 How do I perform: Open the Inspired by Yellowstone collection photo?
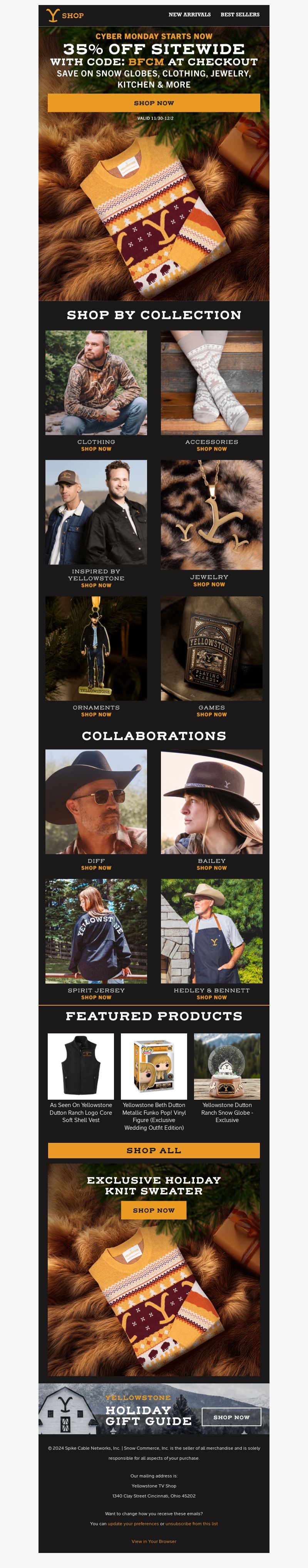pos(96,512)
